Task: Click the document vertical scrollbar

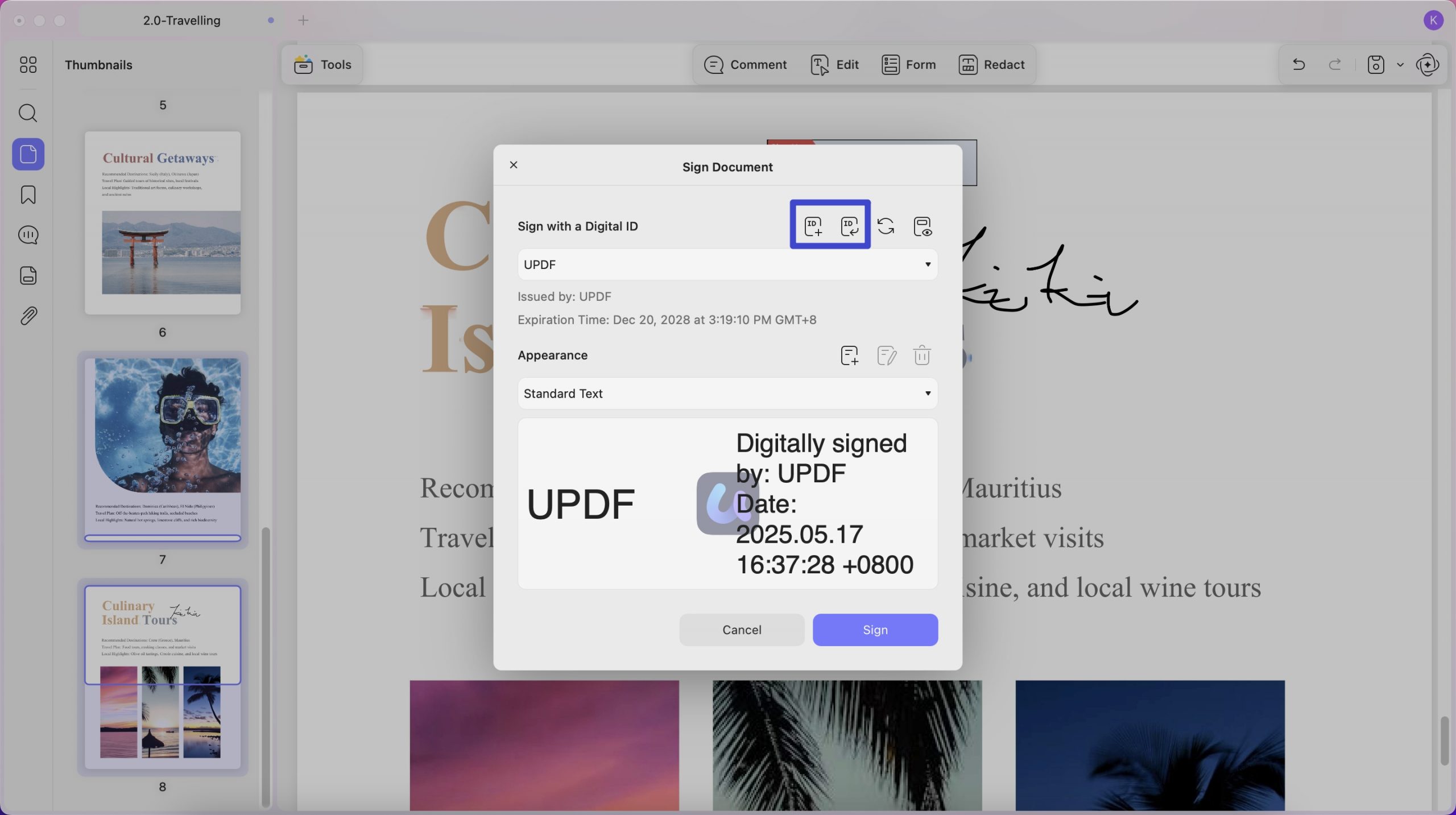Action: [x=1445, y=741]
